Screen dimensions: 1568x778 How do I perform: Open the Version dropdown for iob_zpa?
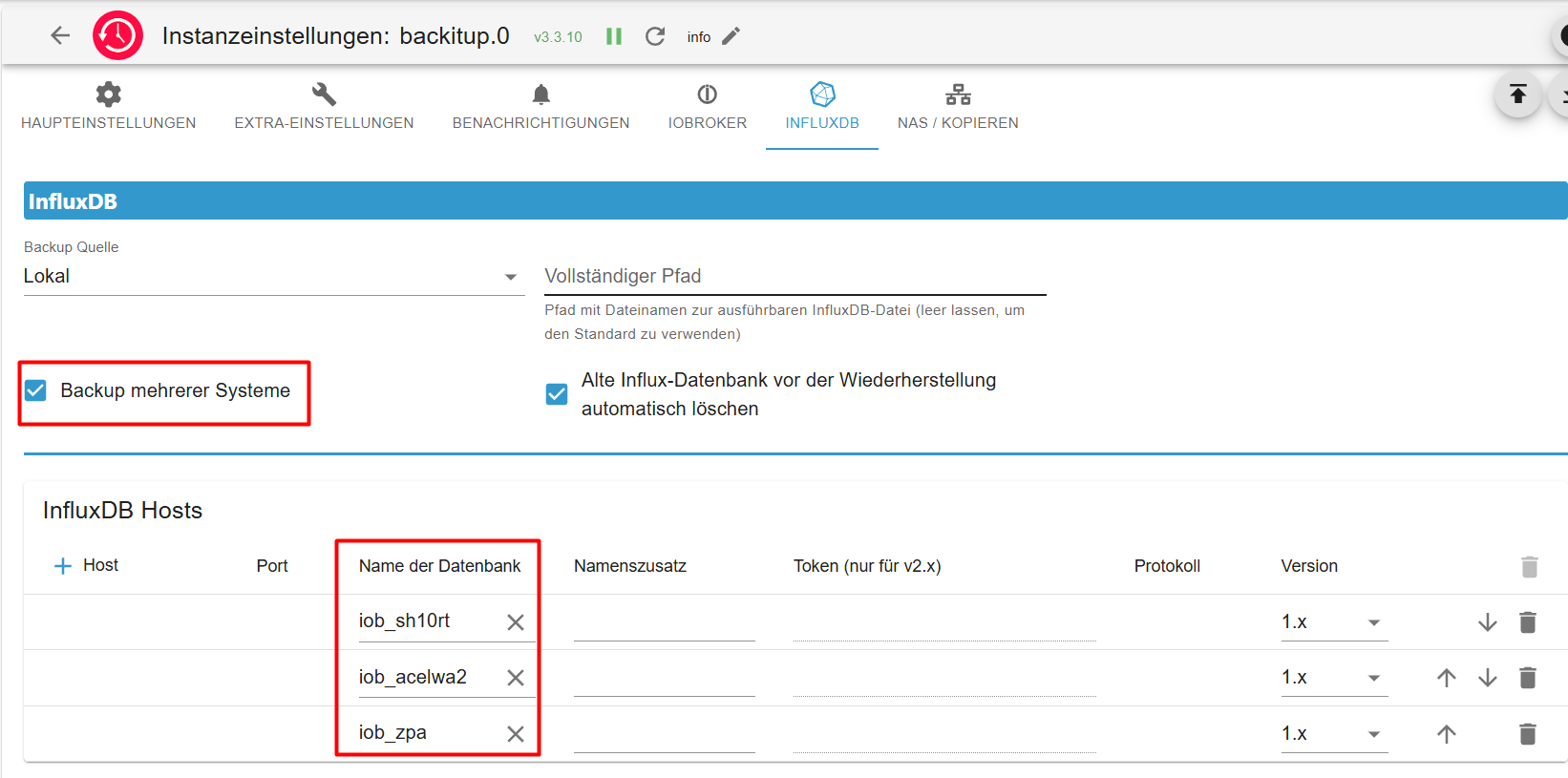1334,734
